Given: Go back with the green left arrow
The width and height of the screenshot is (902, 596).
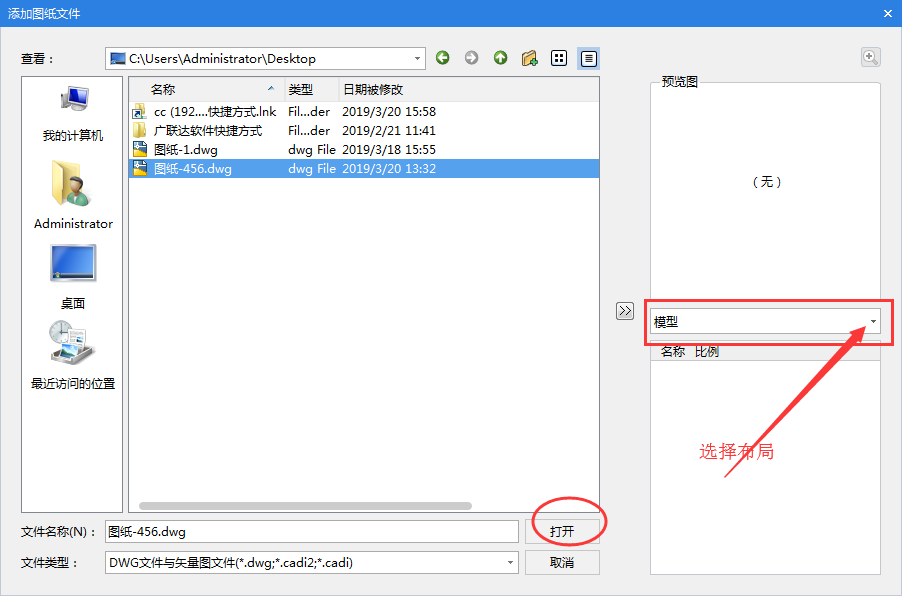Looking at the screenshot, I should 442,58.
